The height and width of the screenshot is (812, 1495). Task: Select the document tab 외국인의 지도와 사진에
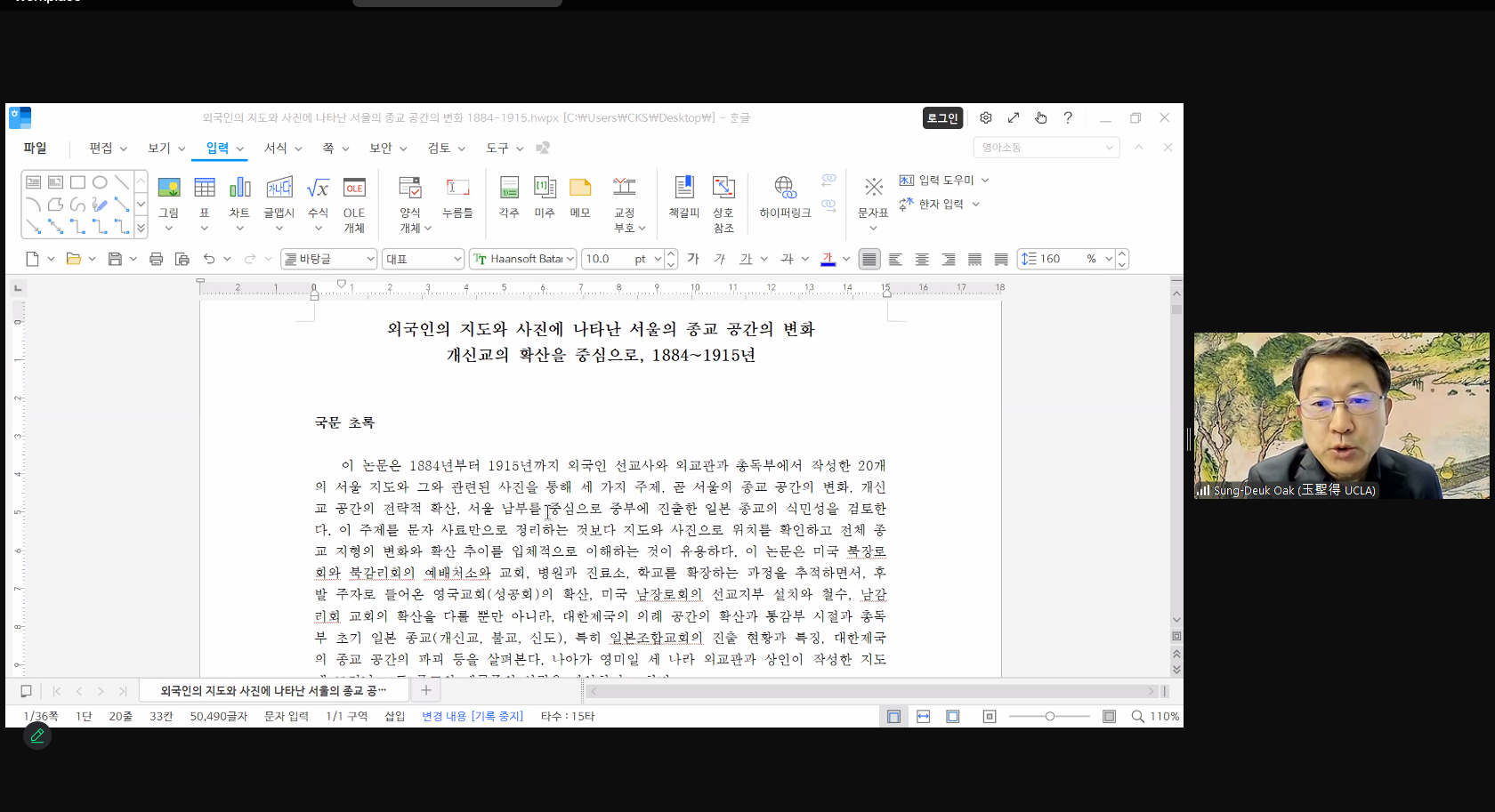click(273, 690)
